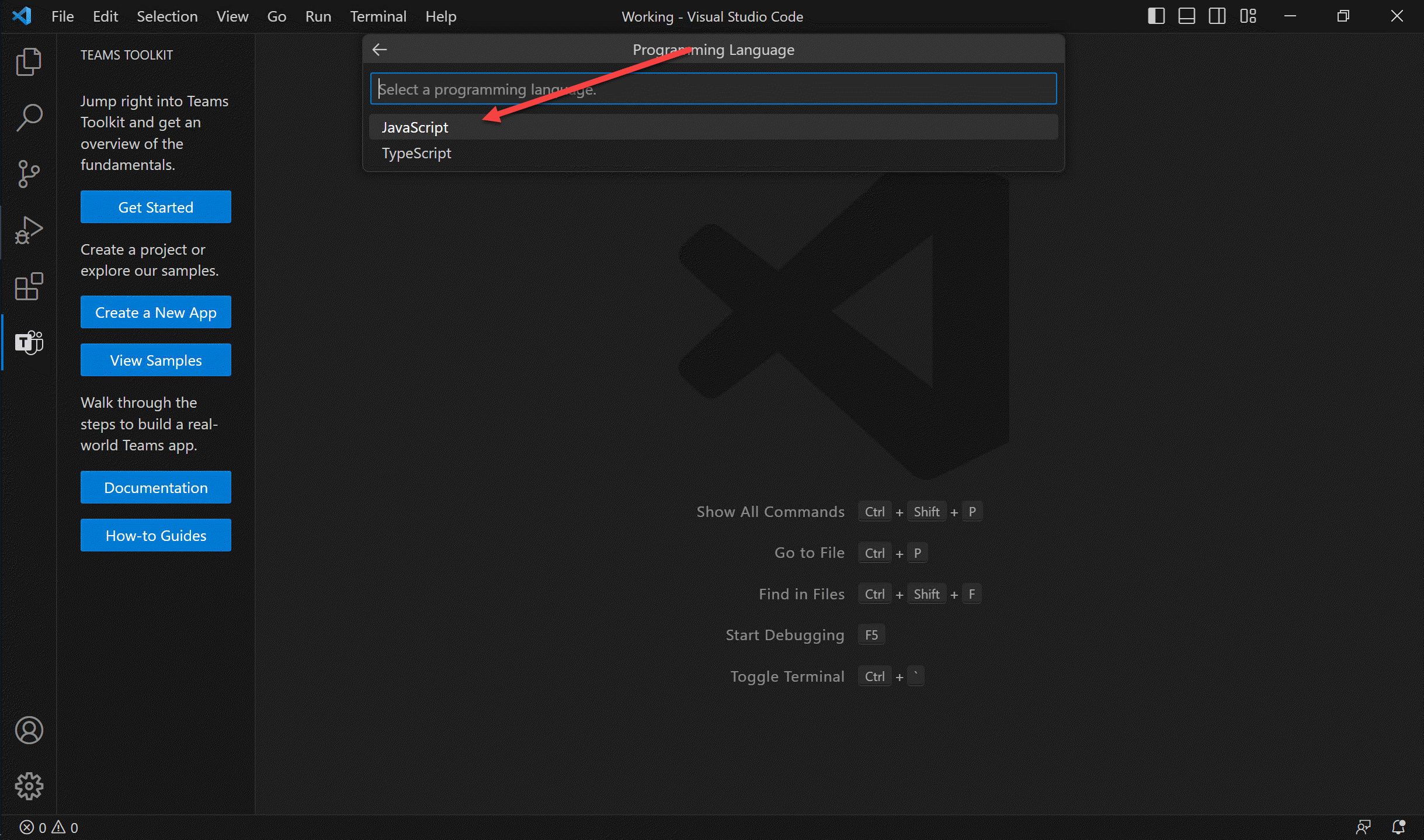Click the back arrow in Programming Language picker
The image size is (1424, 840).
380,50
